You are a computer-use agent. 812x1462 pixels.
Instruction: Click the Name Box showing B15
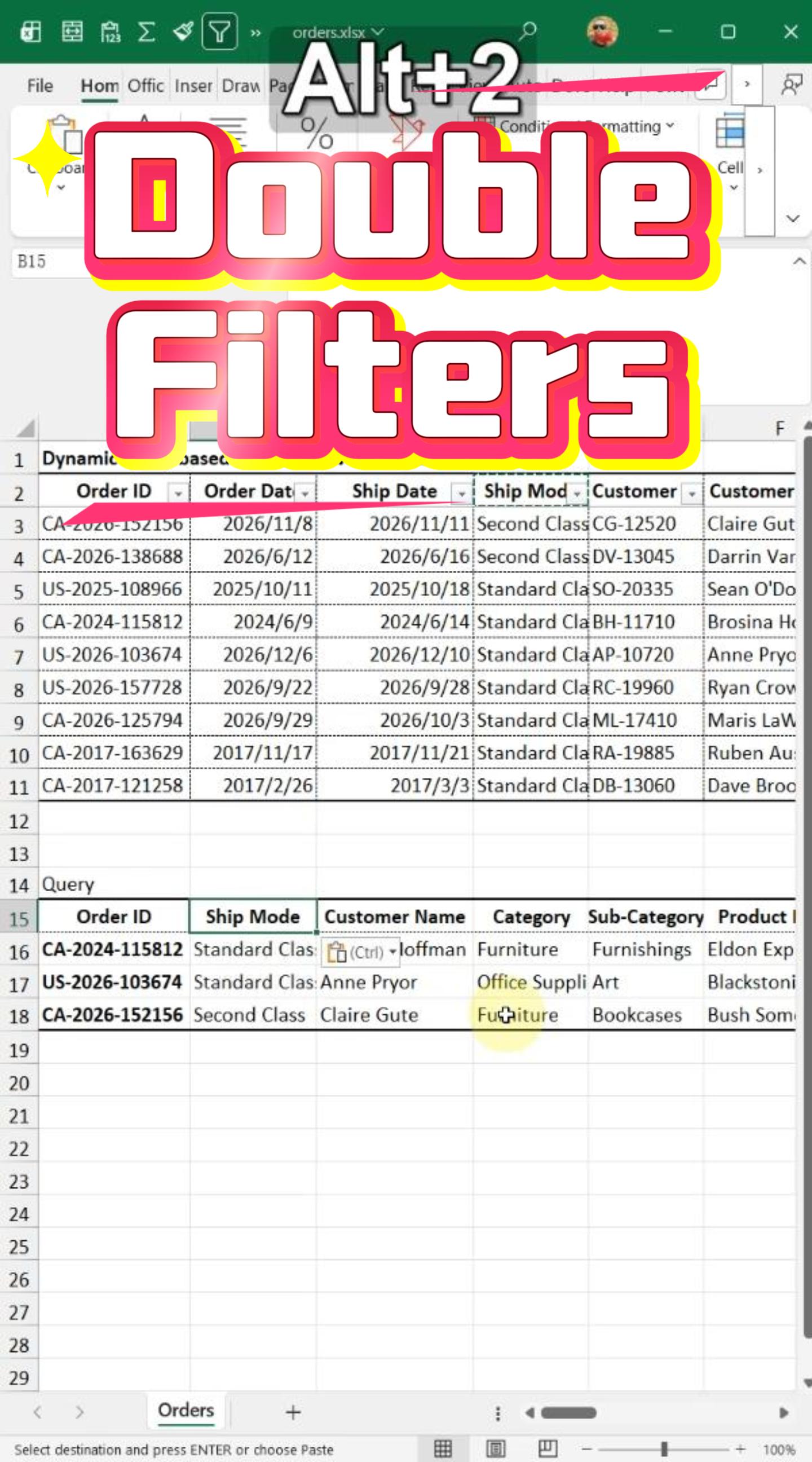point(51,262)
